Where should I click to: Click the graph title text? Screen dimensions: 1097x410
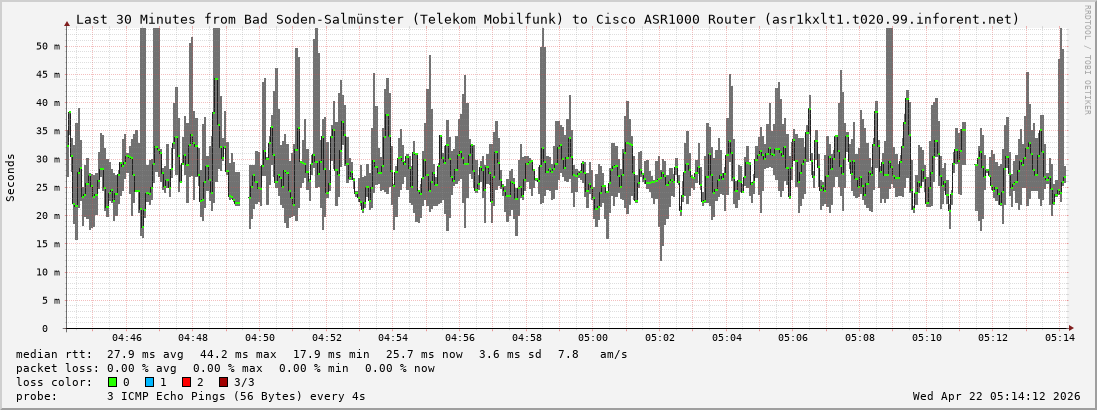point(547,19)
